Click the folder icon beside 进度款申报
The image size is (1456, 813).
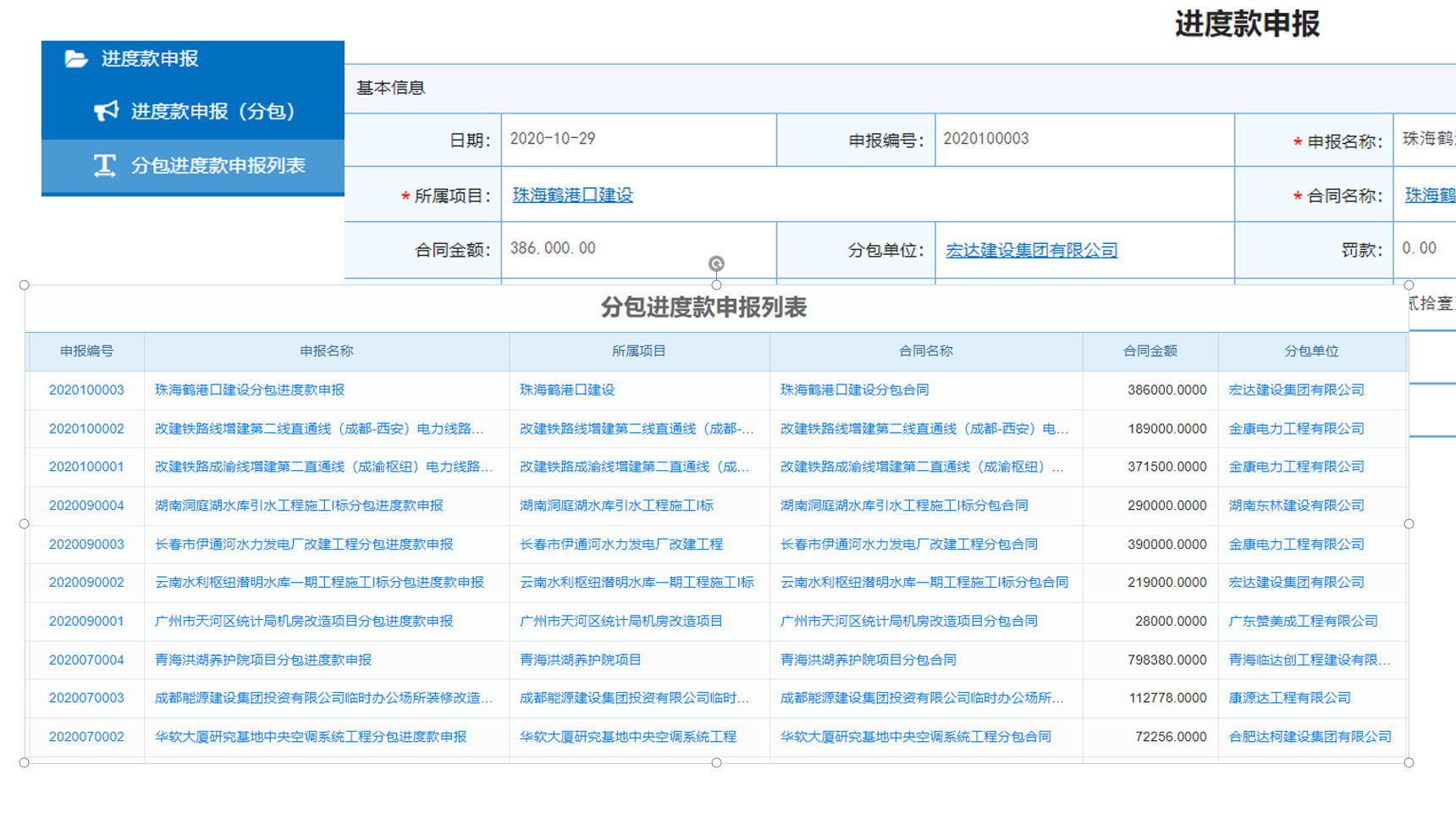(76, 58)
